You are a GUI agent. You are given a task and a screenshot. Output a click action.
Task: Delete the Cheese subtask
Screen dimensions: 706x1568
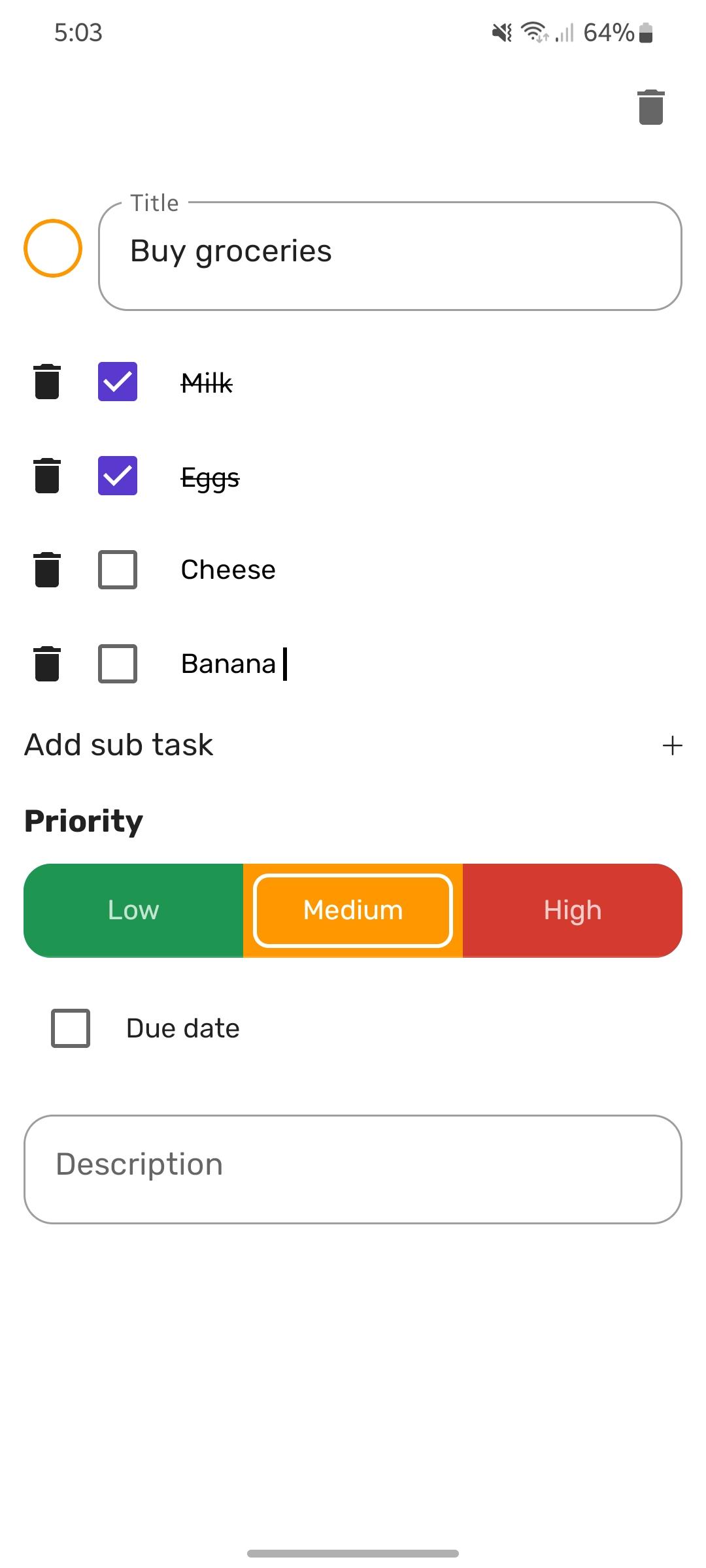click(47, 570)
